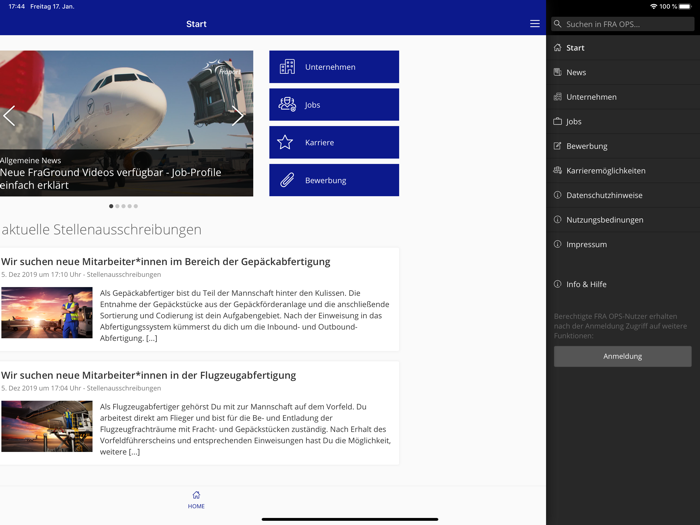Click the Impressum info icon
700x525 pixels.
[557, 244]
